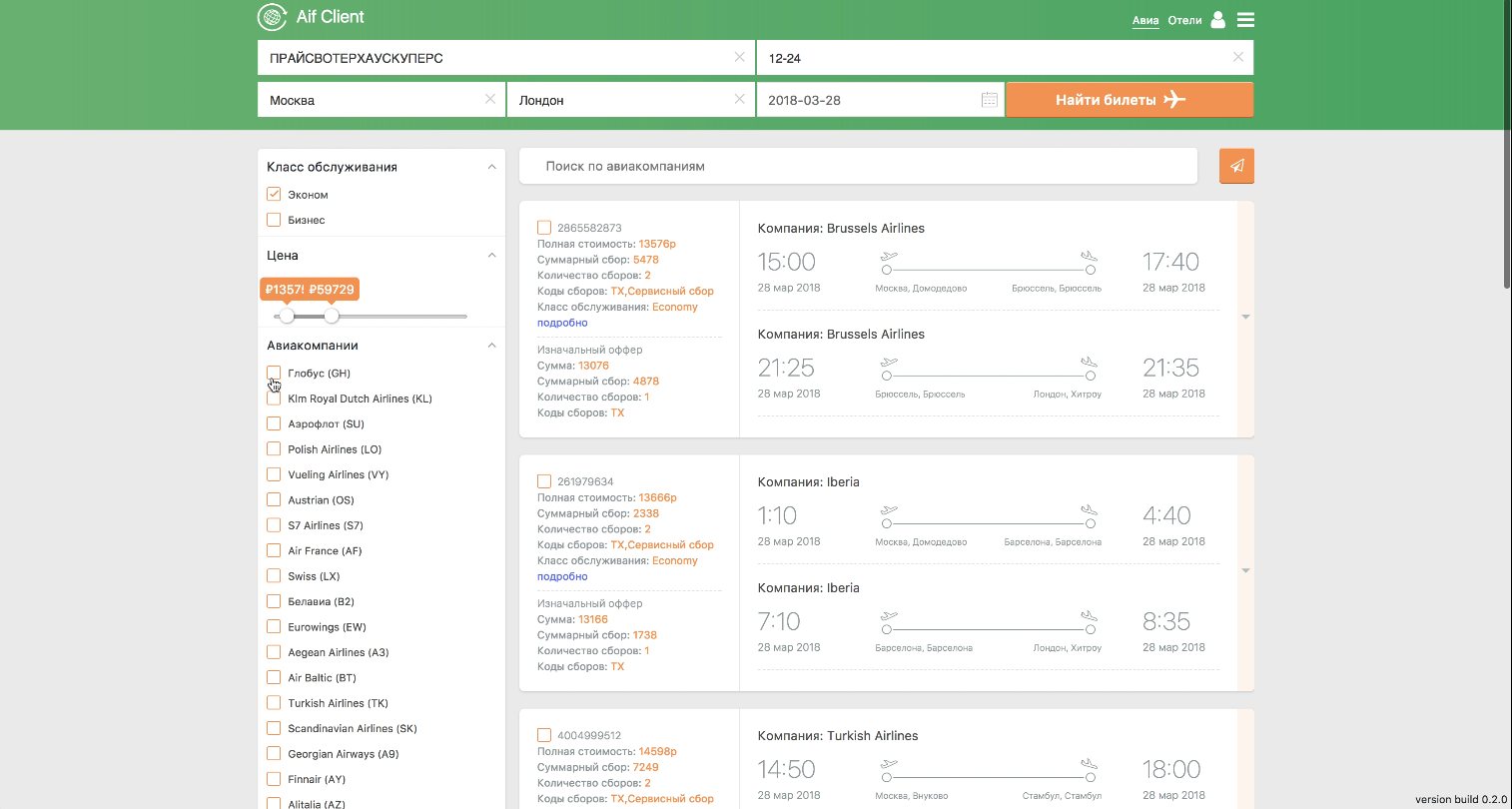Filter by Austrian (OS) airline
Image resolution: width=1512 pixels, height=809 pixels.
[x=274, y=499]
